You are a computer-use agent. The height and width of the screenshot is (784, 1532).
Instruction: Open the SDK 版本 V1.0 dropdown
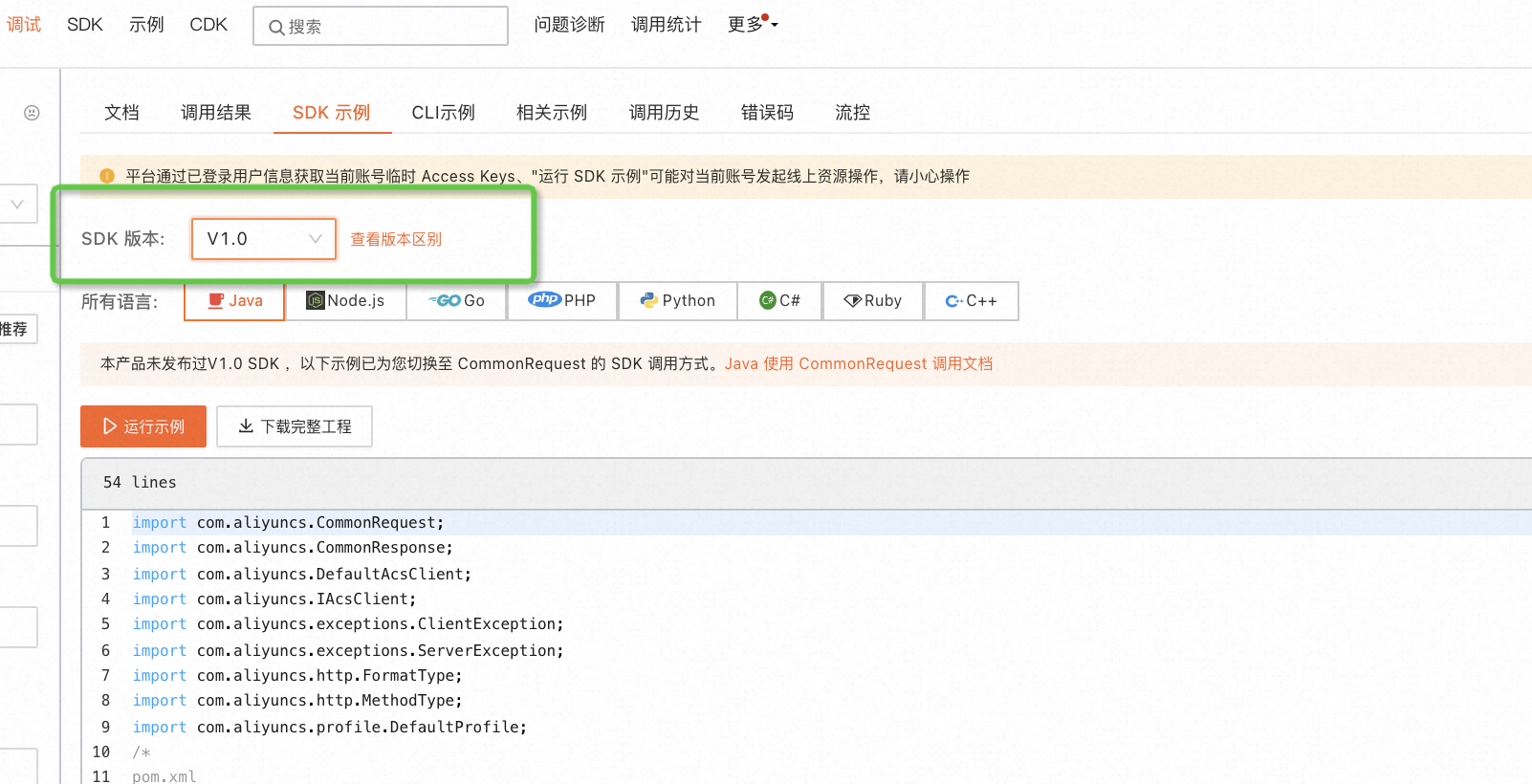coord(264,239)
